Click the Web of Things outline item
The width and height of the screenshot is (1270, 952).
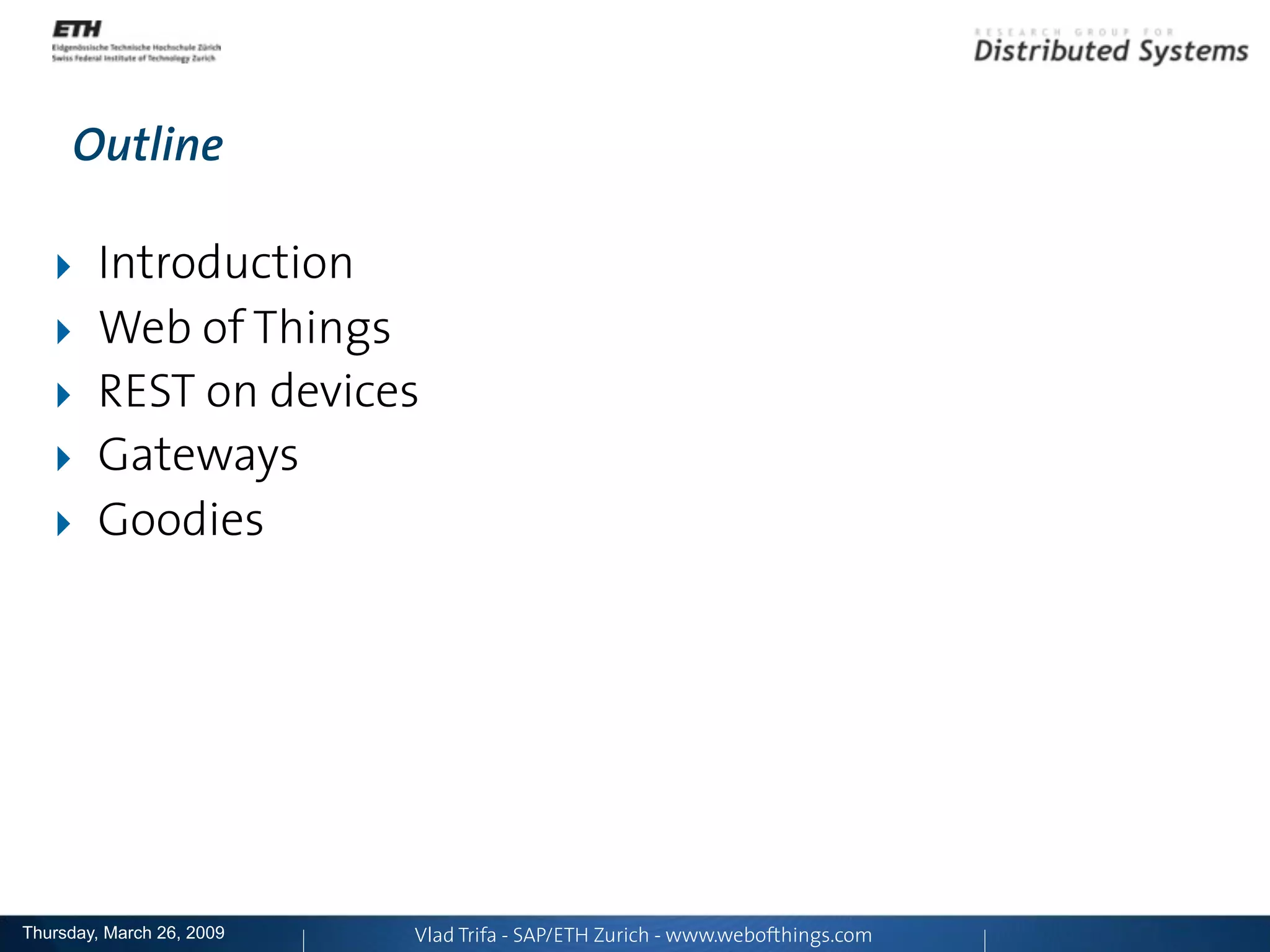pyautogui.click(x=244, y=328)
